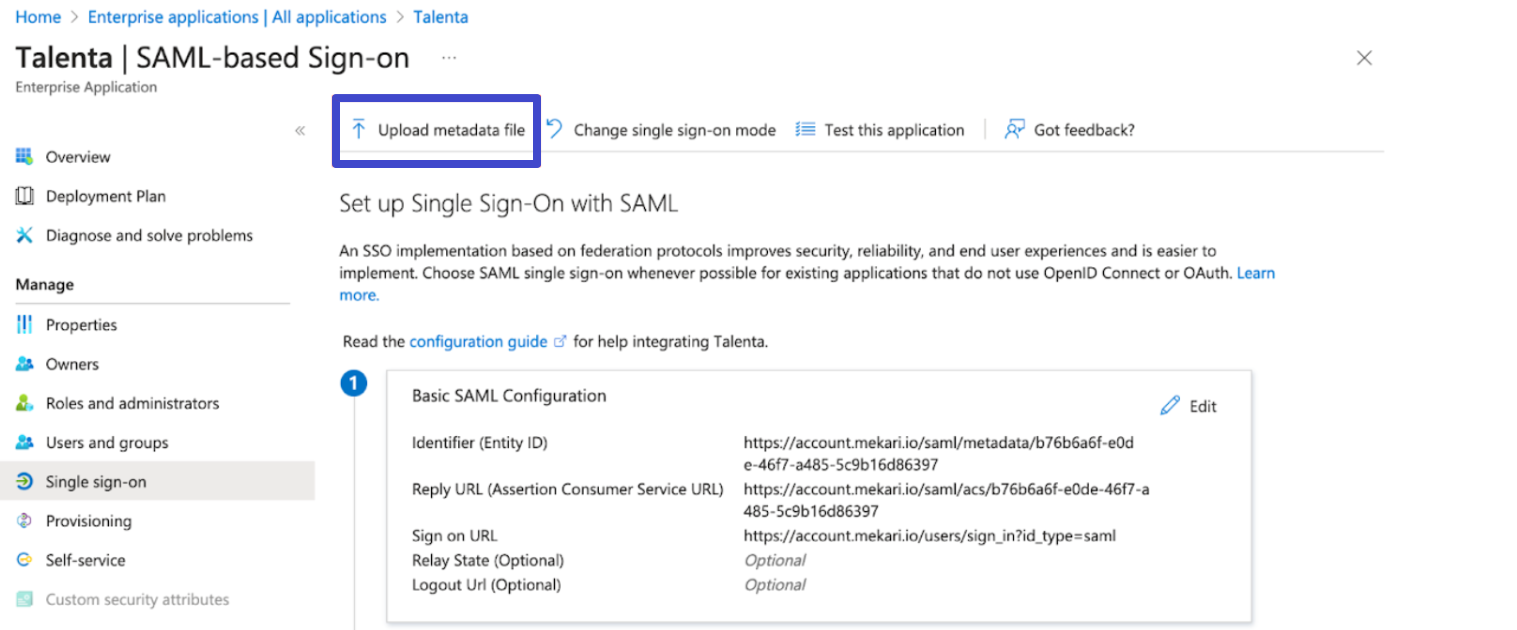Viewport: 1517px width, 630px height.
Task: Open the Overview page
Action: click(x=78, y=157)
